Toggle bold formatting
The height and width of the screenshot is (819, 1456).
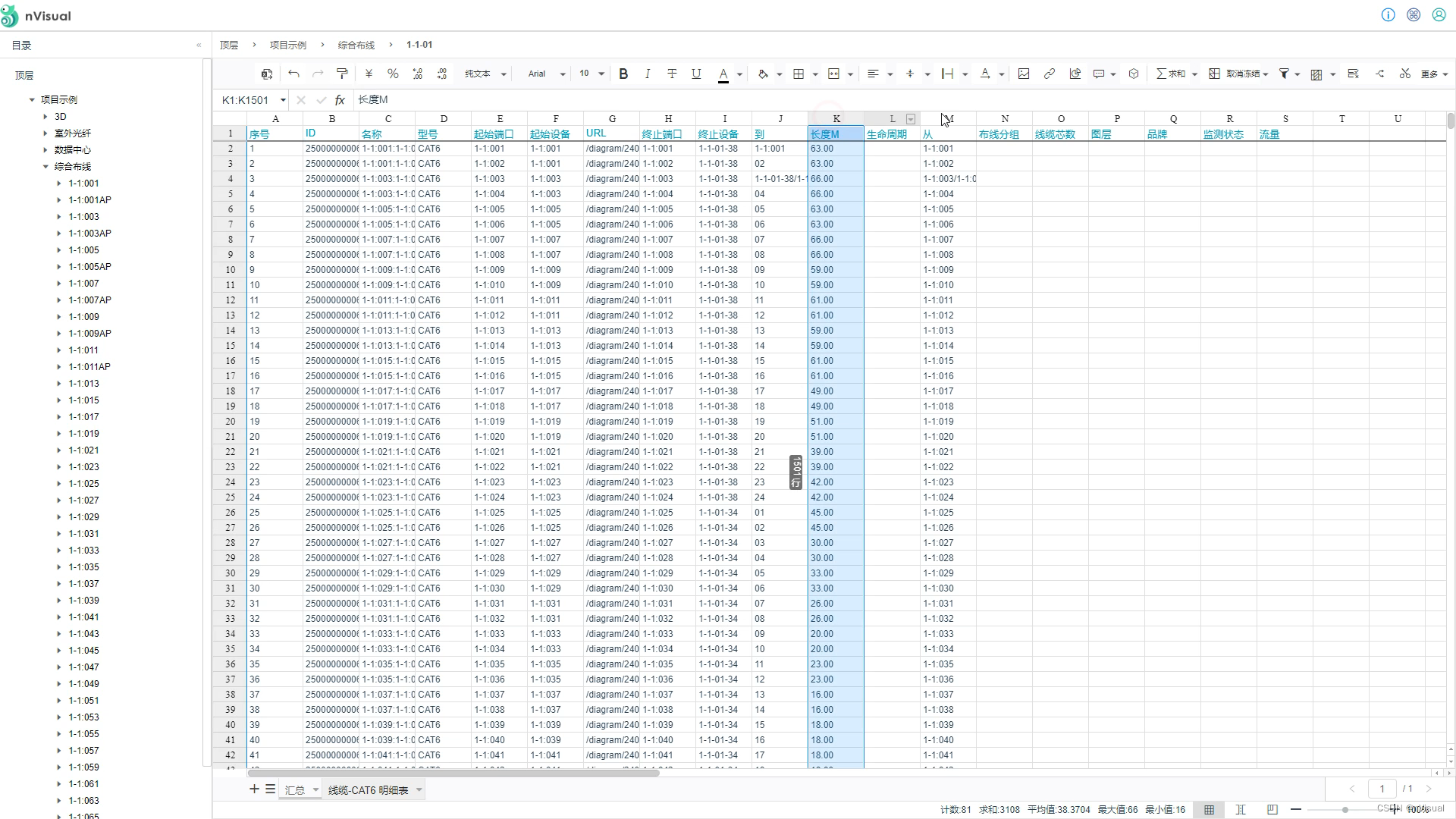(x=623, y=74)
